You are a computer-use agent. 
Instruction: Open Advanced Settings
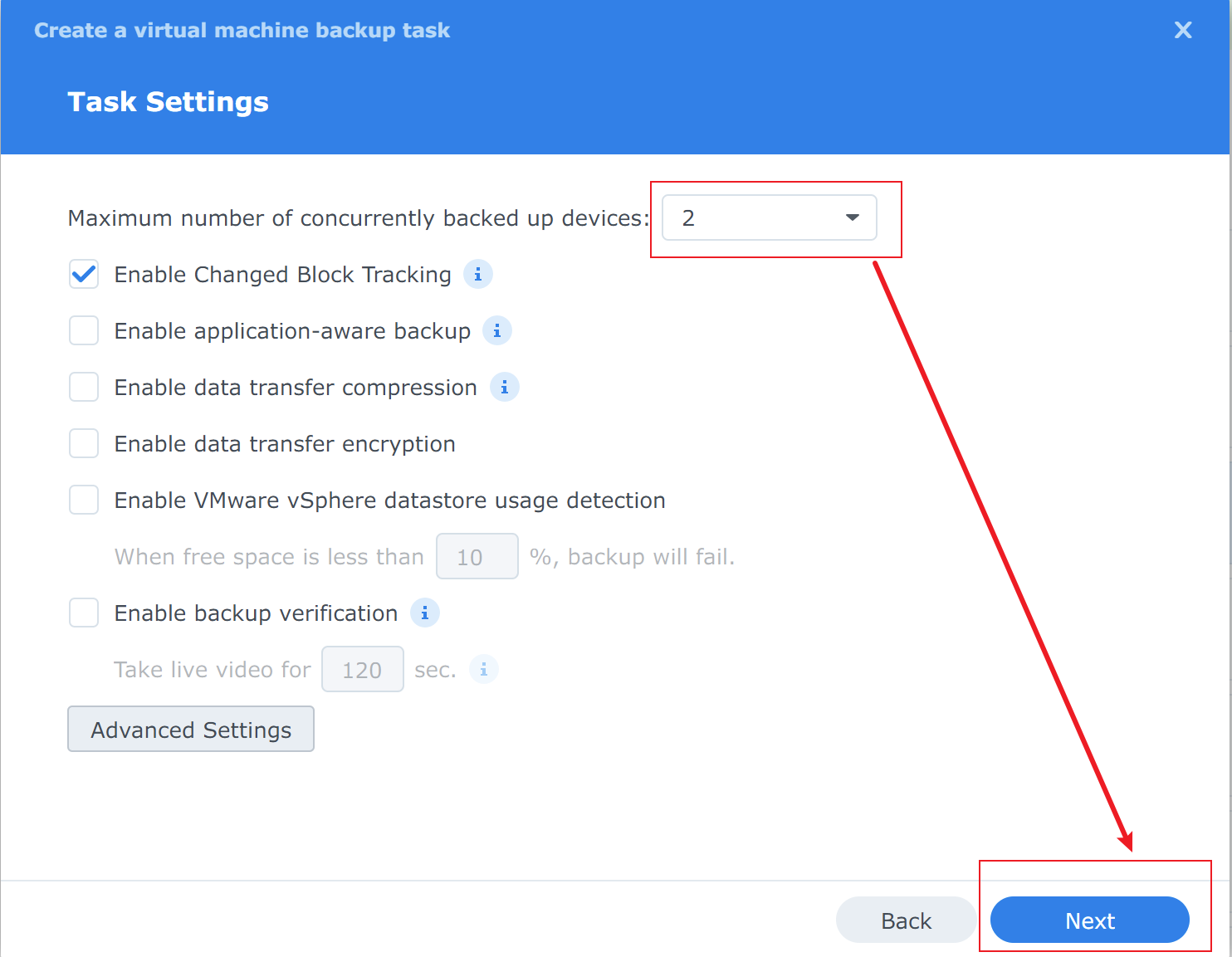[191, 729]
